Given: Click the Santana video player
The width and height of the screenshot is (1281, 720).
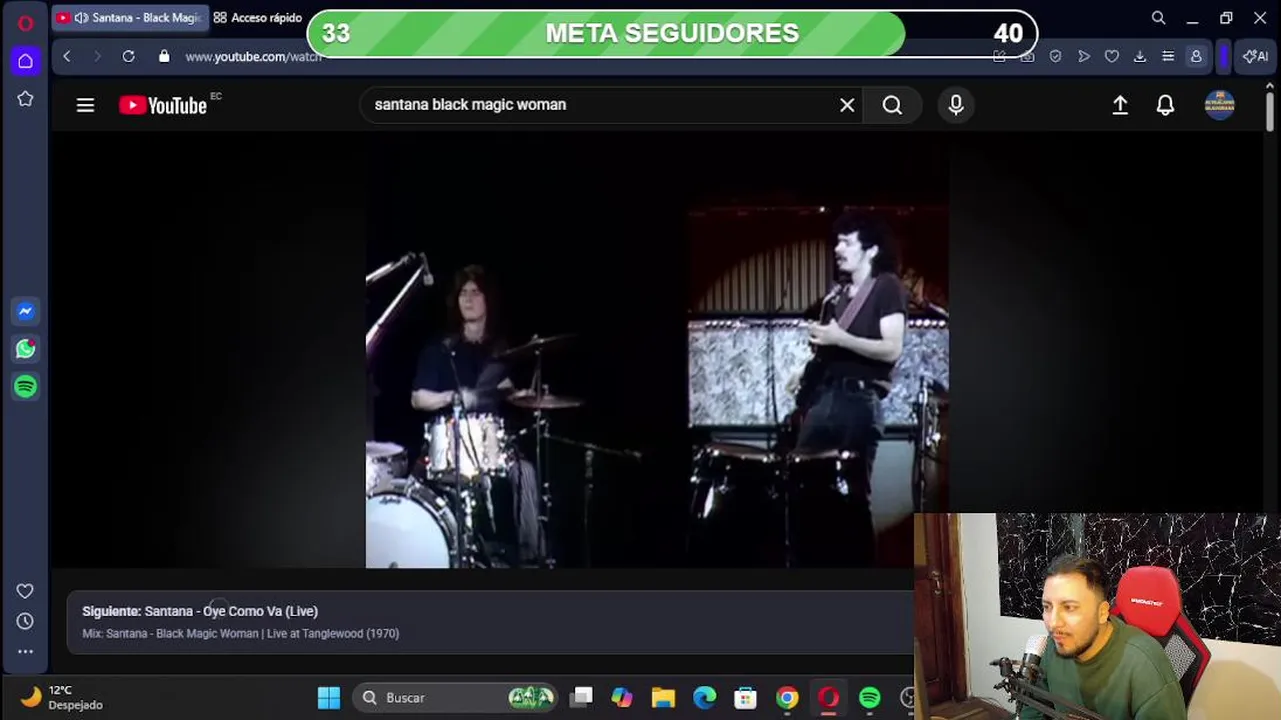Looking at the screenshot, I should [657, 350].
